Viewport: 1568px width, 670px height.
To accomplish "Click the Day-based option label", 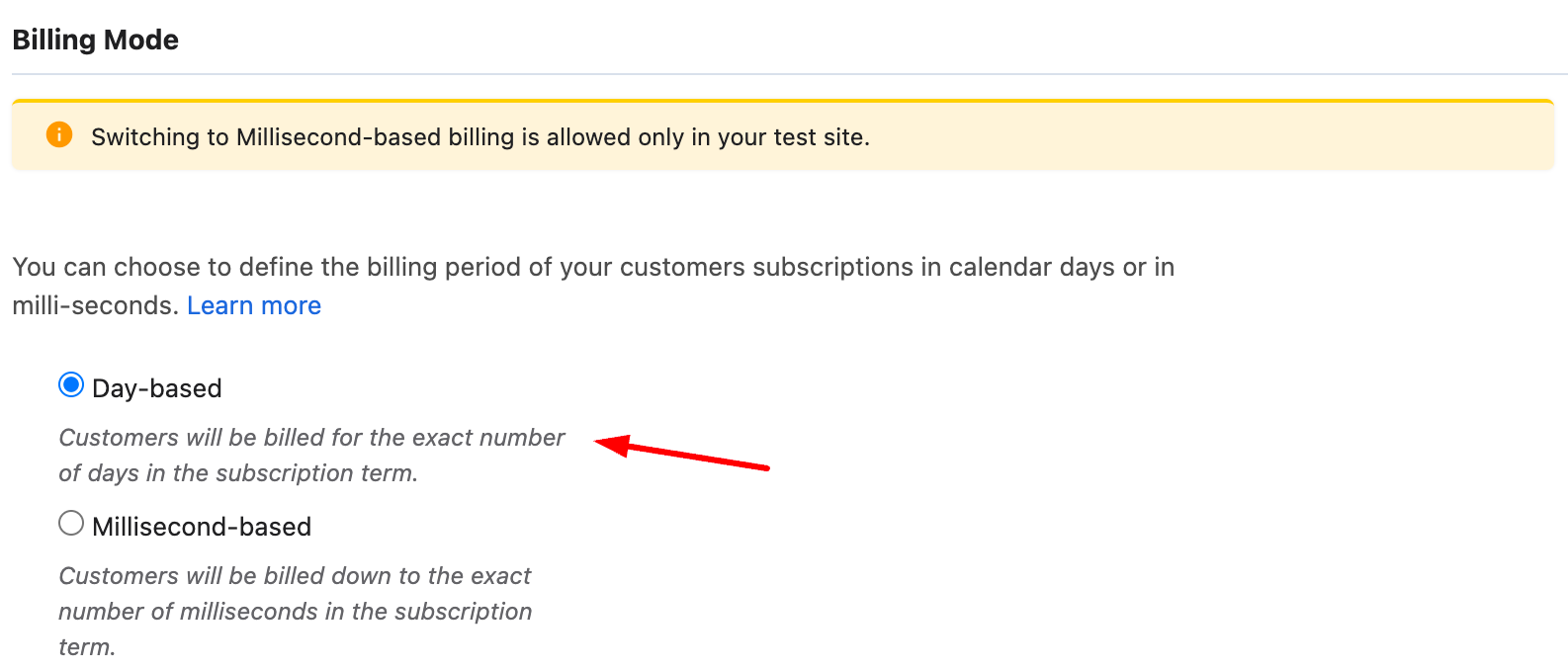I will (x=156, y=388).
